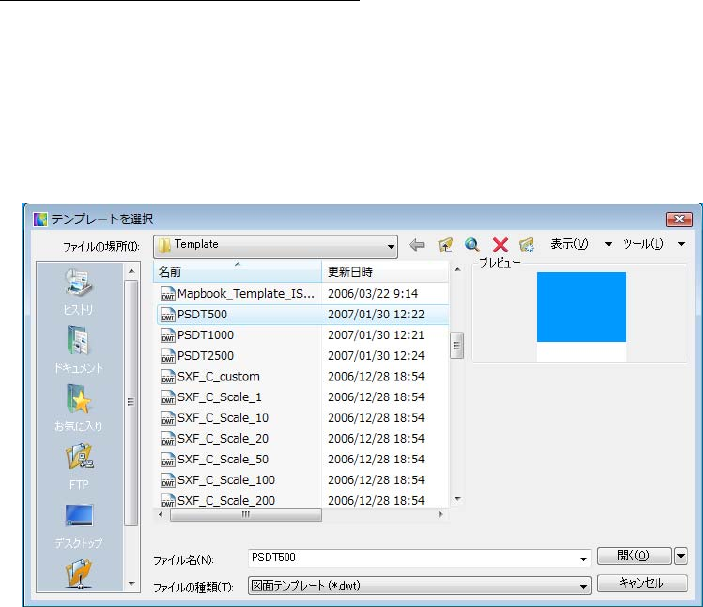The image size is (703, 607).
Task: Go back using the left arrow icon
Action: [x=417, y=245]
